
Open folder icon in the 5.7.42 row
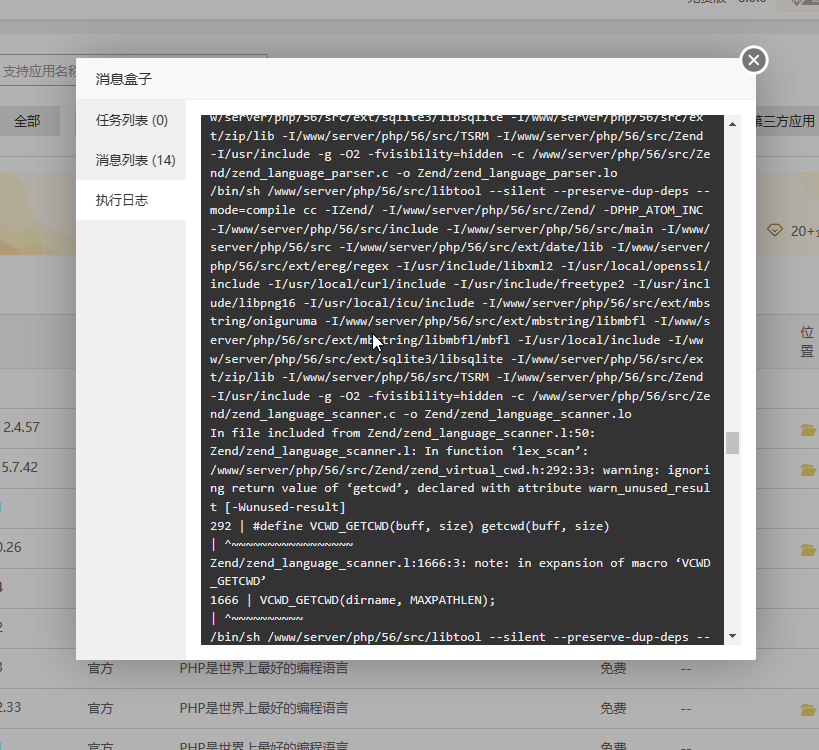click(808, 469)
